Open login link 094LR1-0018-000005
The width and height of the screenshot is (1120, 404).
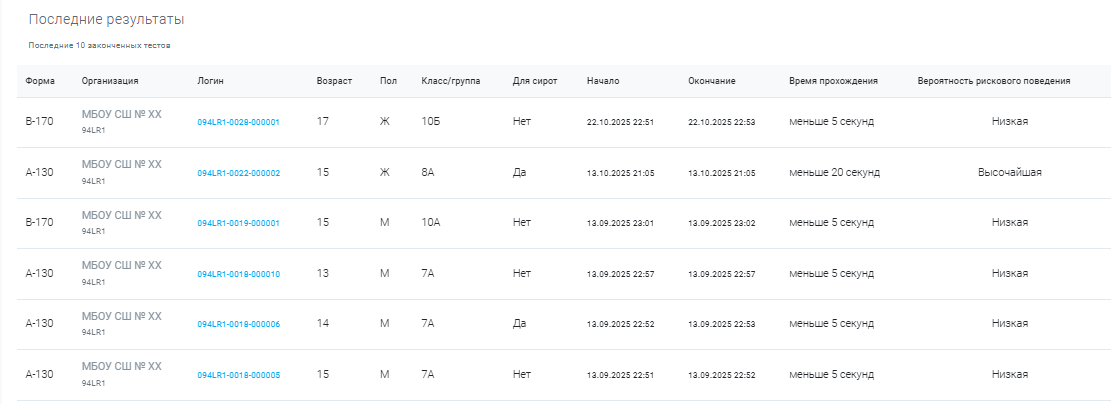pos(238,375)
